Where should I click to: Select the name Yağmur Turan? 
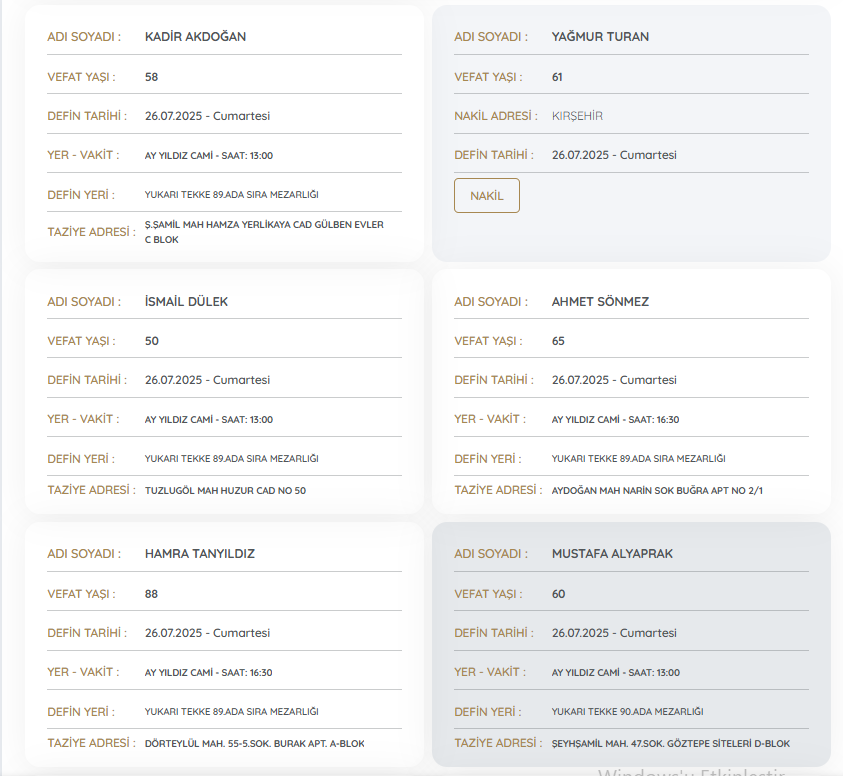point(600,37)
